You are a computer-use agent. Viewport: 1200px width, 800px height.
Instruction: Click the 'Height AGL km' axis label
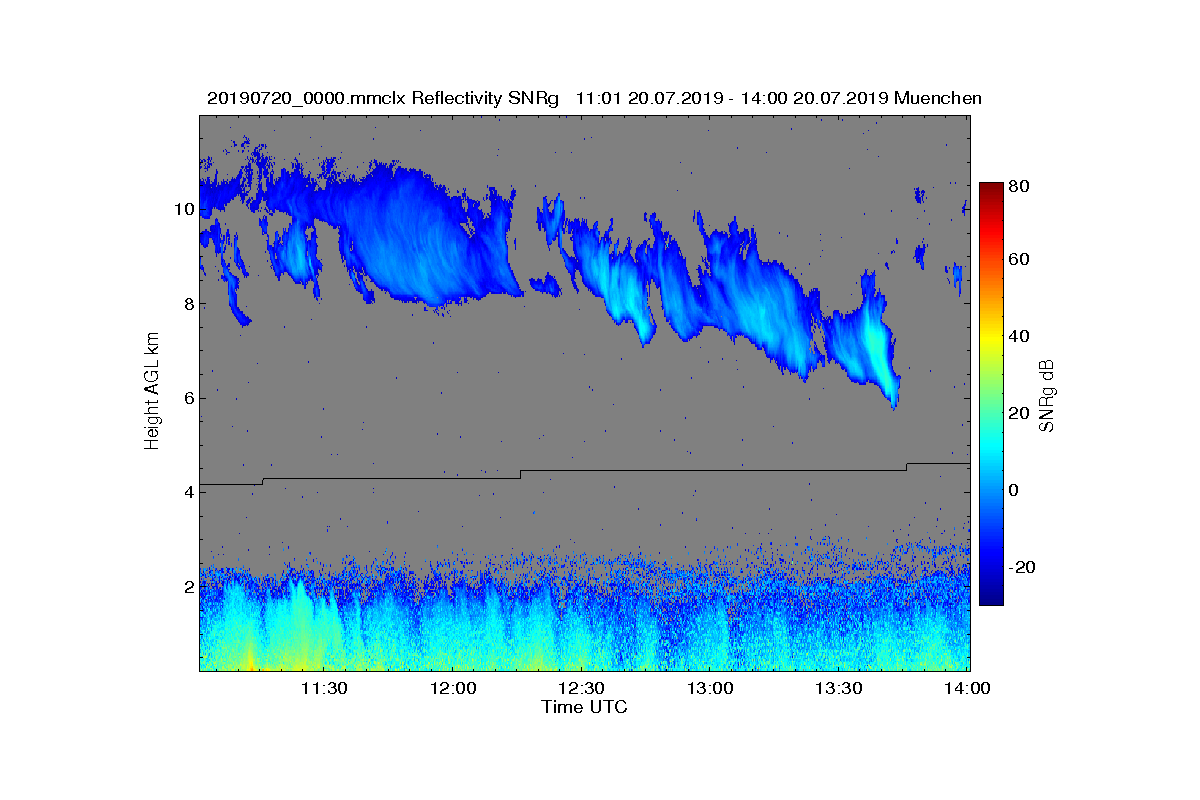point(152,393)
